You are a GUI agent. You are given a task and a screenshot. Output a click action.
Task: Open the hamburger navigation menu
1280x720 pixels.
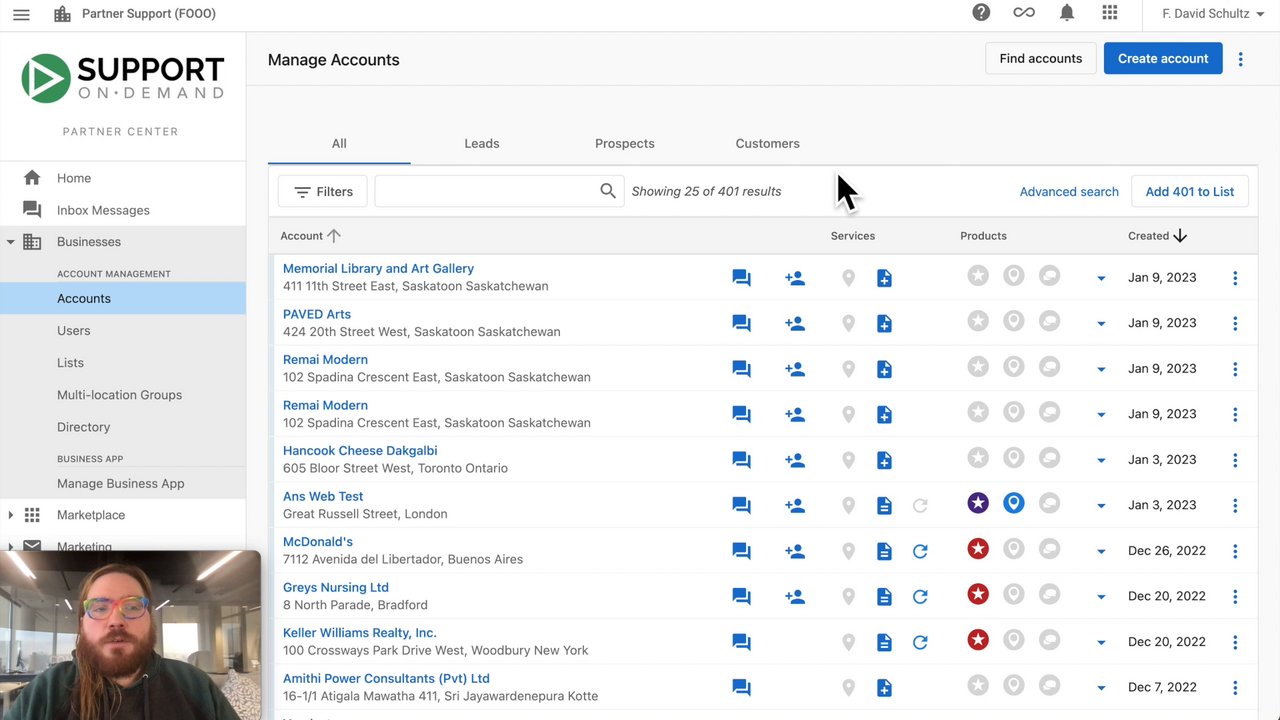[x=21, y=14]
